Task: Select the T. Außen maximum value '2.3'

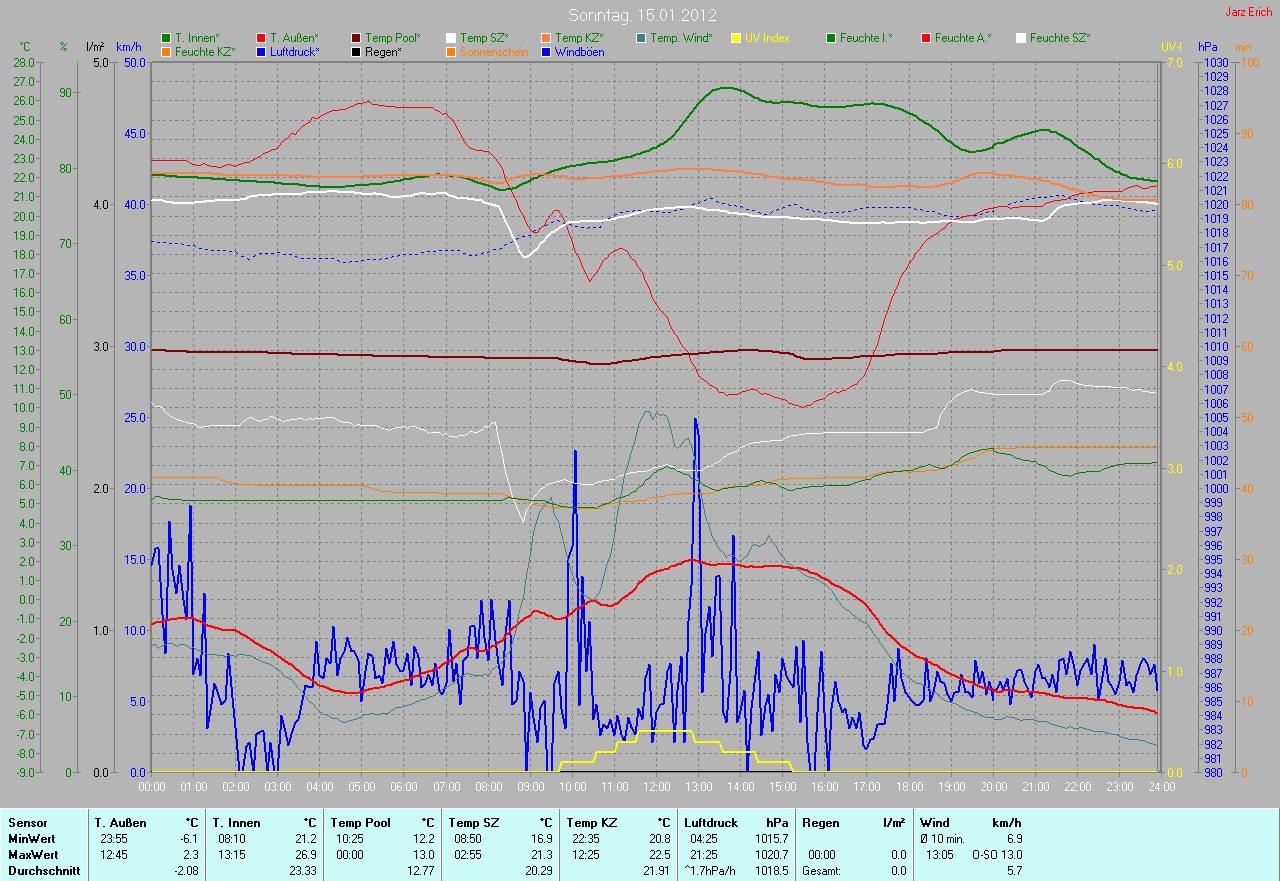Action: [x=190, y=855]
